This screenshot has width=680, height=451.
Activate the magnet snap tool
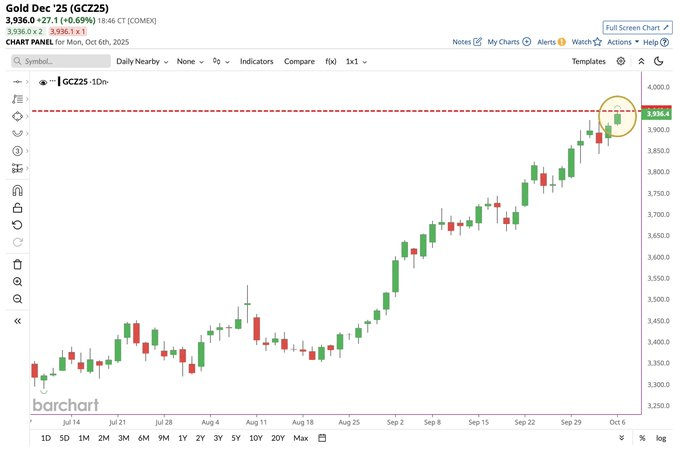coord(17,191)
